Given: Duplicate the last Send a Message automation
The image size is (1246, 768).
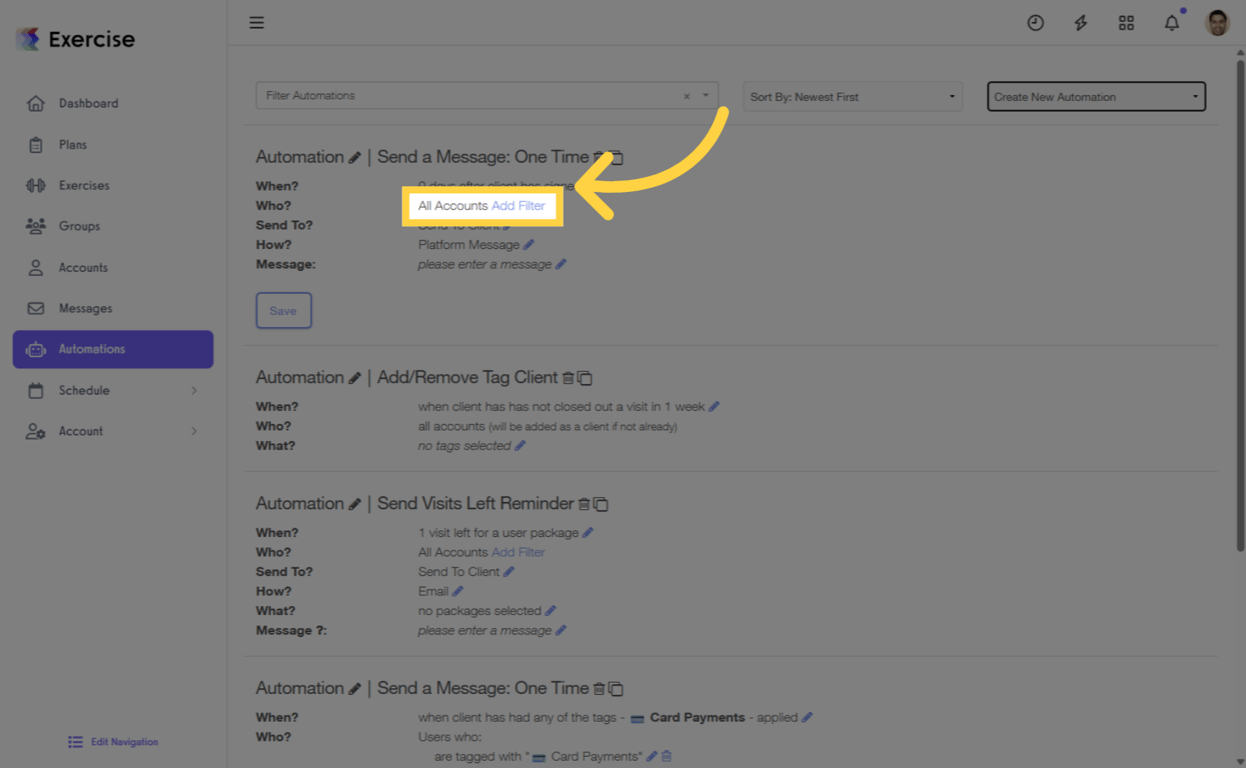Looking at the screenshot, I should 616,689.
